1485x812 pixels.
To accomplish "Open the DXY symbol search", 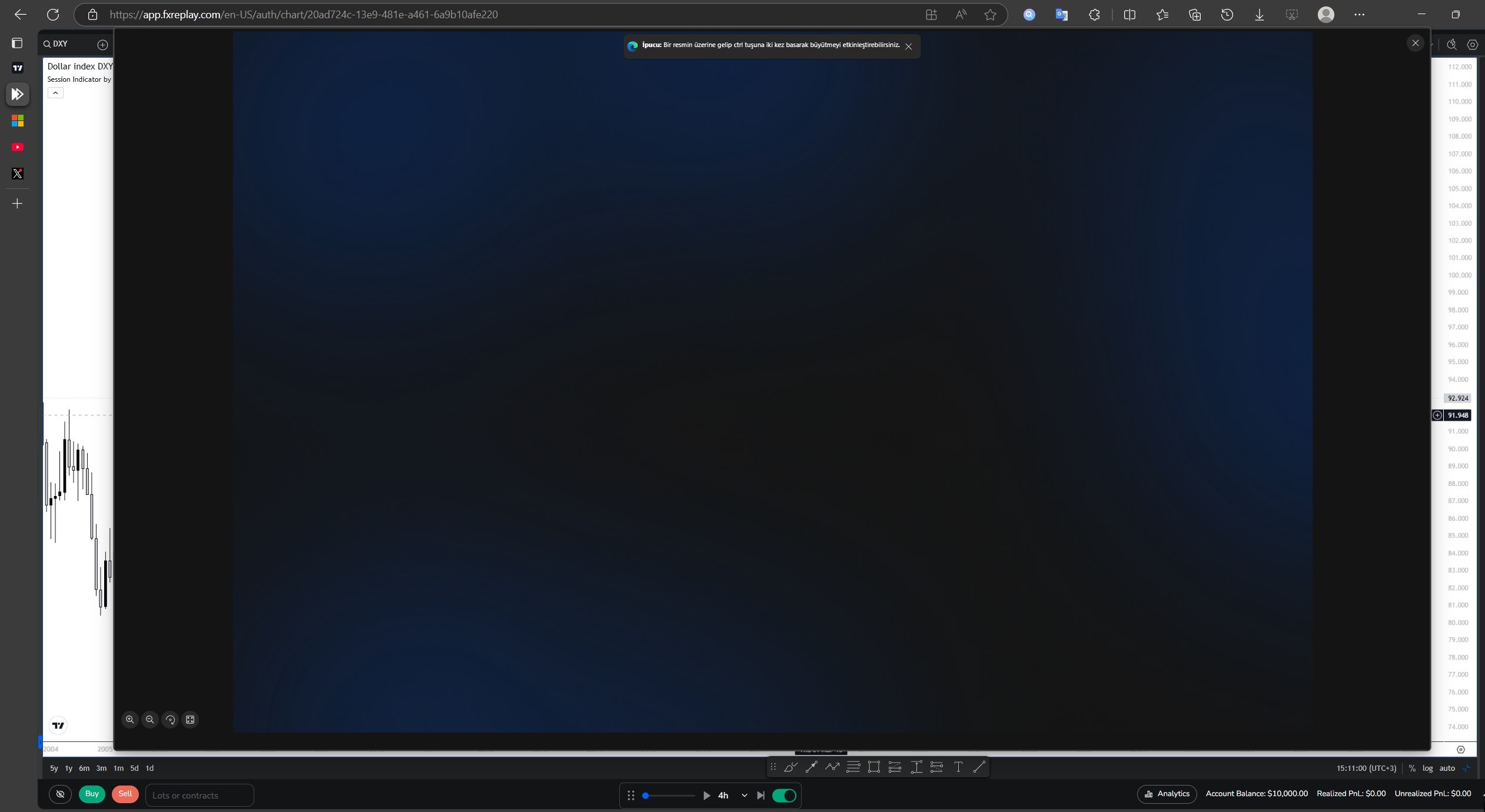I will (x=56, y=44).
